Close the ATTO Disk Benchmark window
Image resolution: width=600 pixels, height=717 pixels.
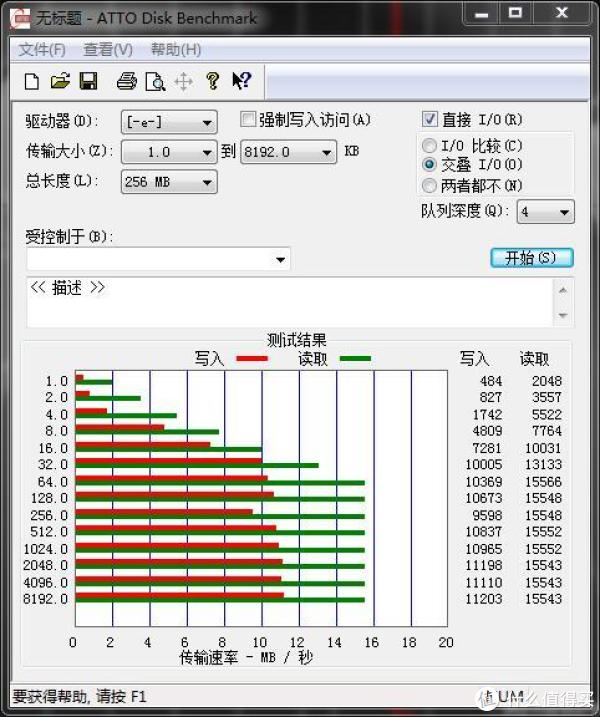click(x=562, y=13)
